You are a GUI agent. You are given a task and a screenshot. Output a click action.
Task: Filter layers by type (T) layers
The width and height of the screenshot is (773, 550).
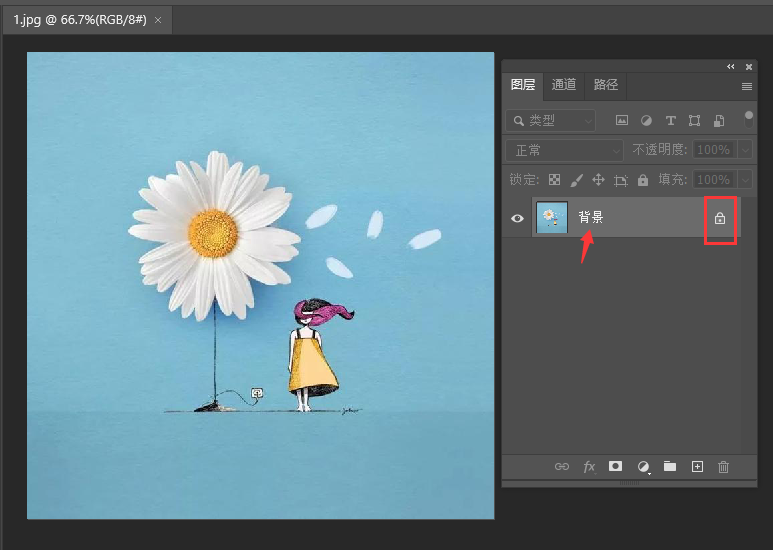coord(670,120)
